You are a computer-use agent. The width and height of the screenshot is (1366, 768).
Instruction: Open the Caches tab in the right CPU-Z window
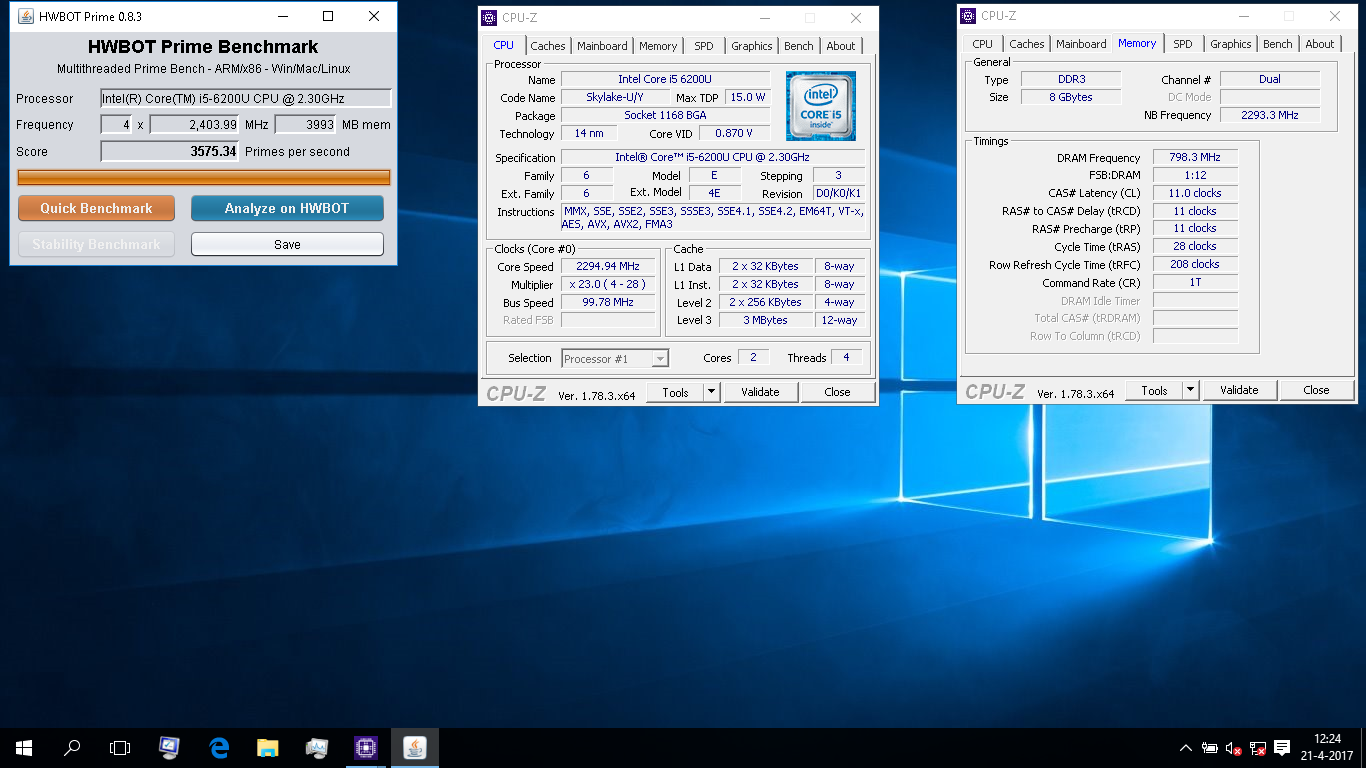[1027, 44]
